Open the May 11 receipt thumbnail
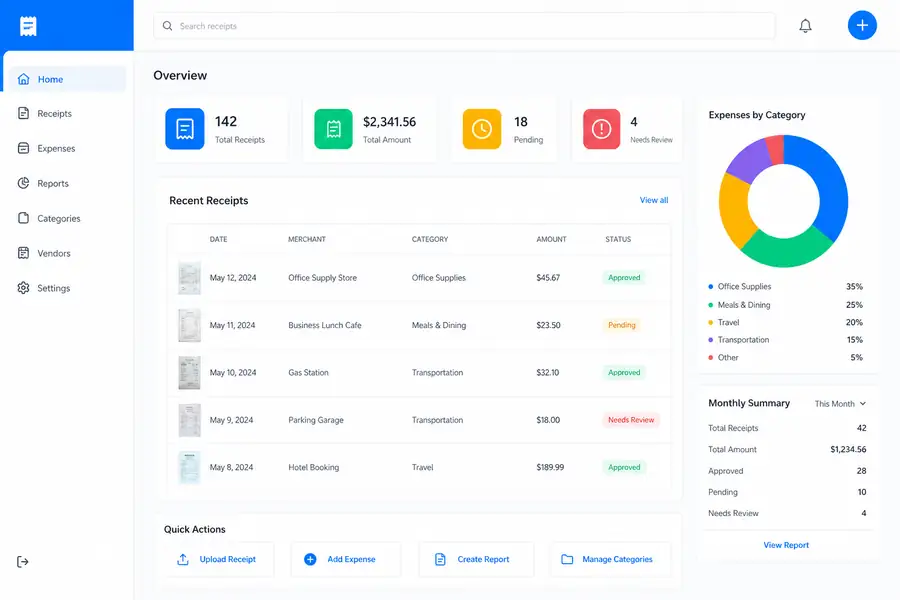 click(x=189, y=325)
